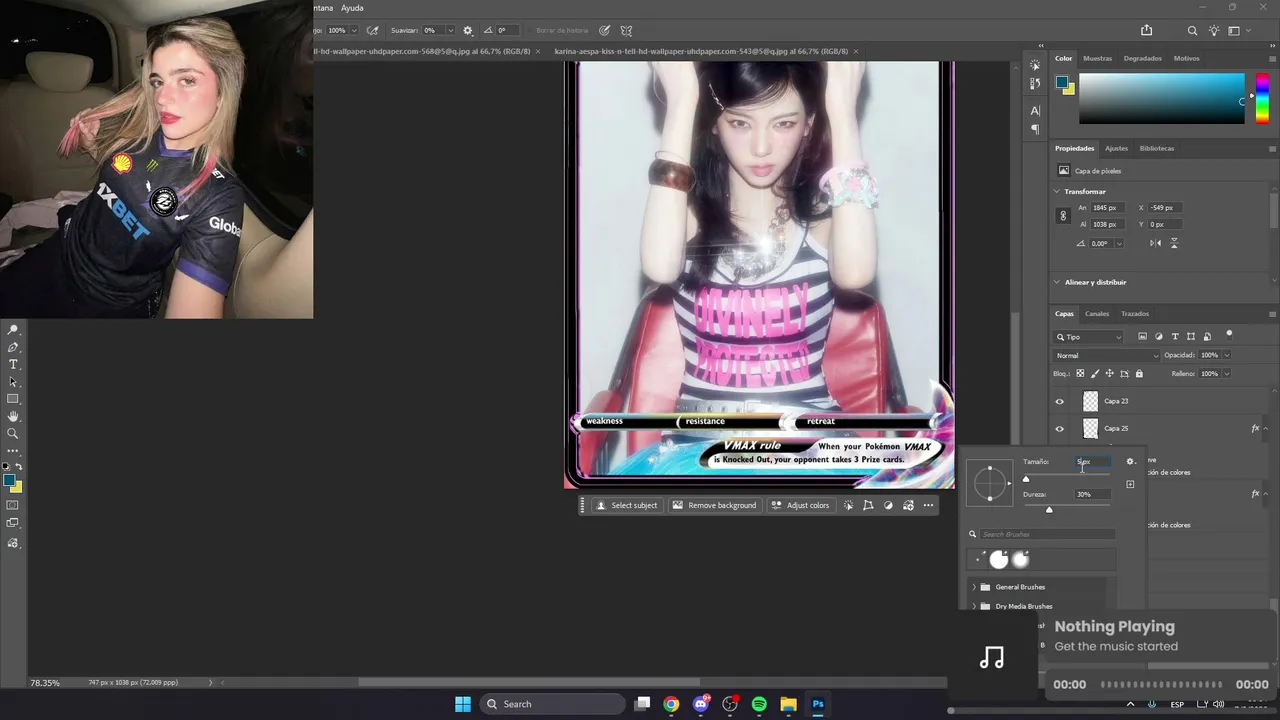The image size is (1280, 720).
Task: Switch to the Motivos tab
Action: 1186,58
